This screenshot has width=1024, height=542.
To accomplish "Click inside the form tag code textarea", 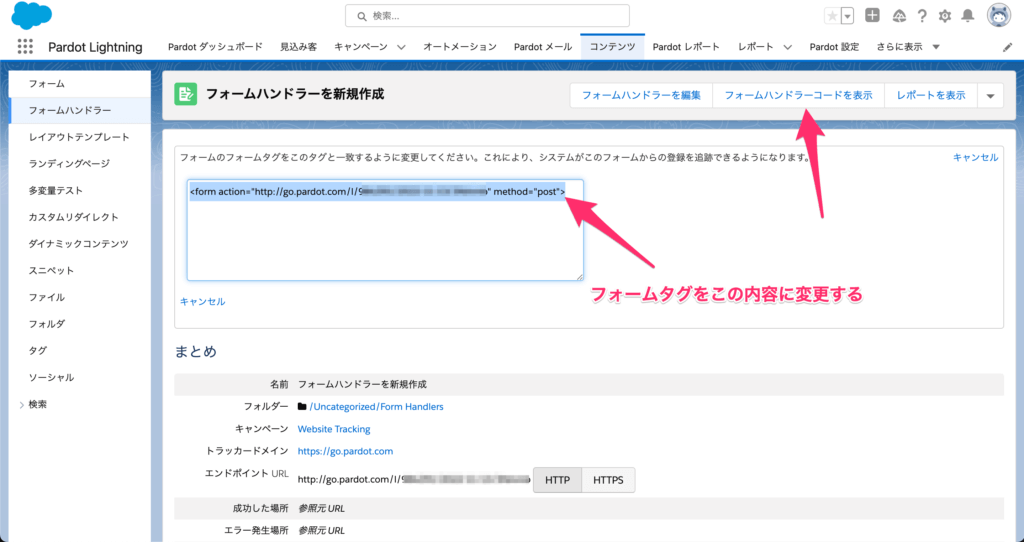I will coord(385,230).
